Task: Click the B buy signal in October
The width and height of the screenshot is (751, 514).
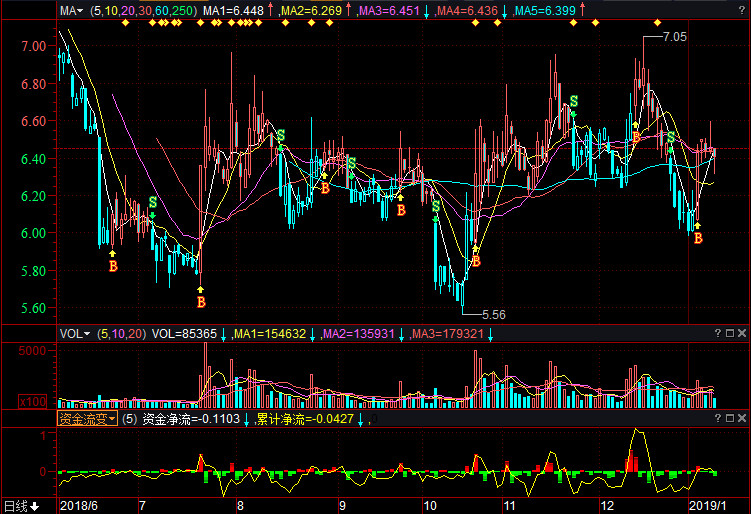Action: pos(476,261)
